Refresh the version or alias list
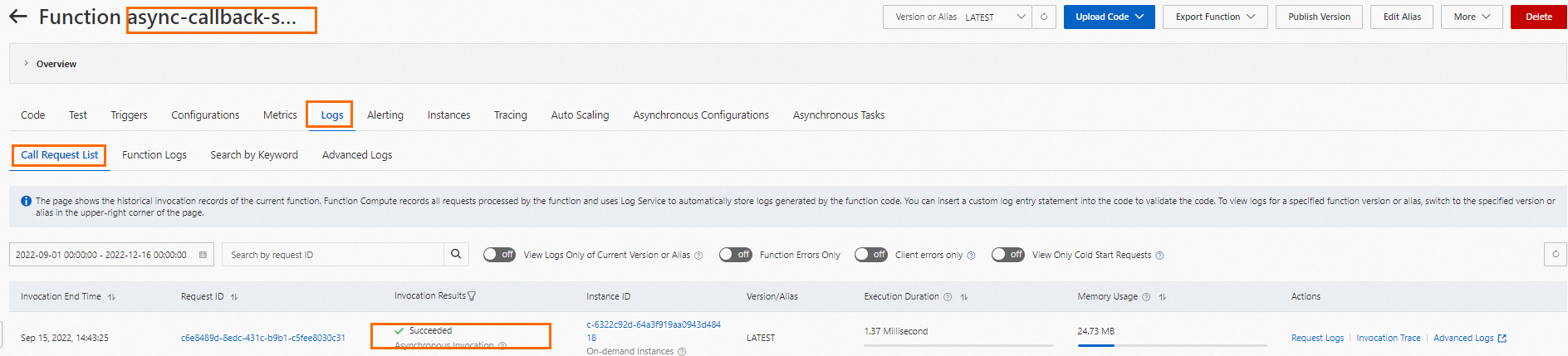This screenshot has width=1568, height=356. coord(1044,17)
